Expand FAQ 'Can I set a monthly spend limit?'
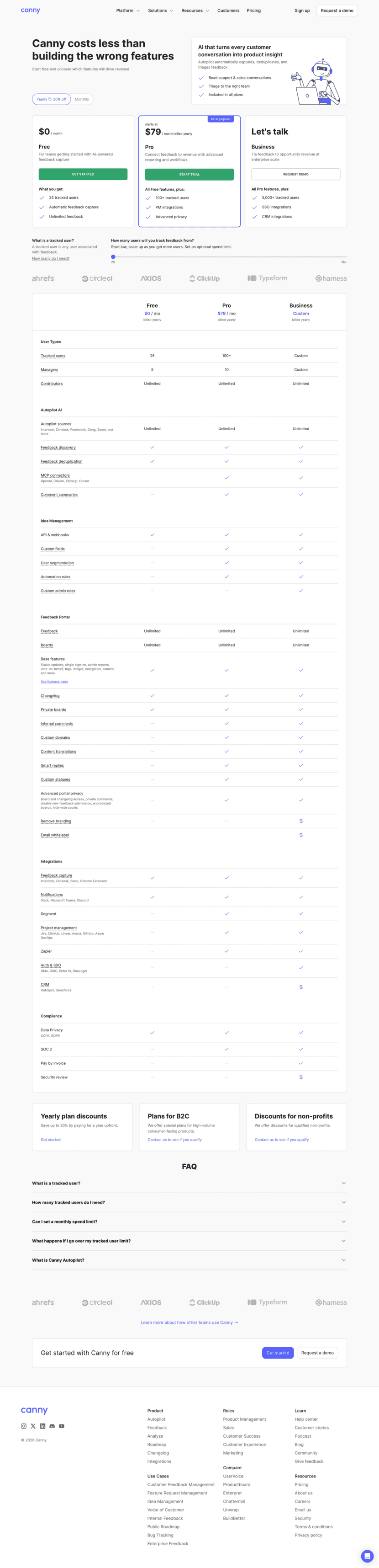379x1568 pixels. point(189,1221)
